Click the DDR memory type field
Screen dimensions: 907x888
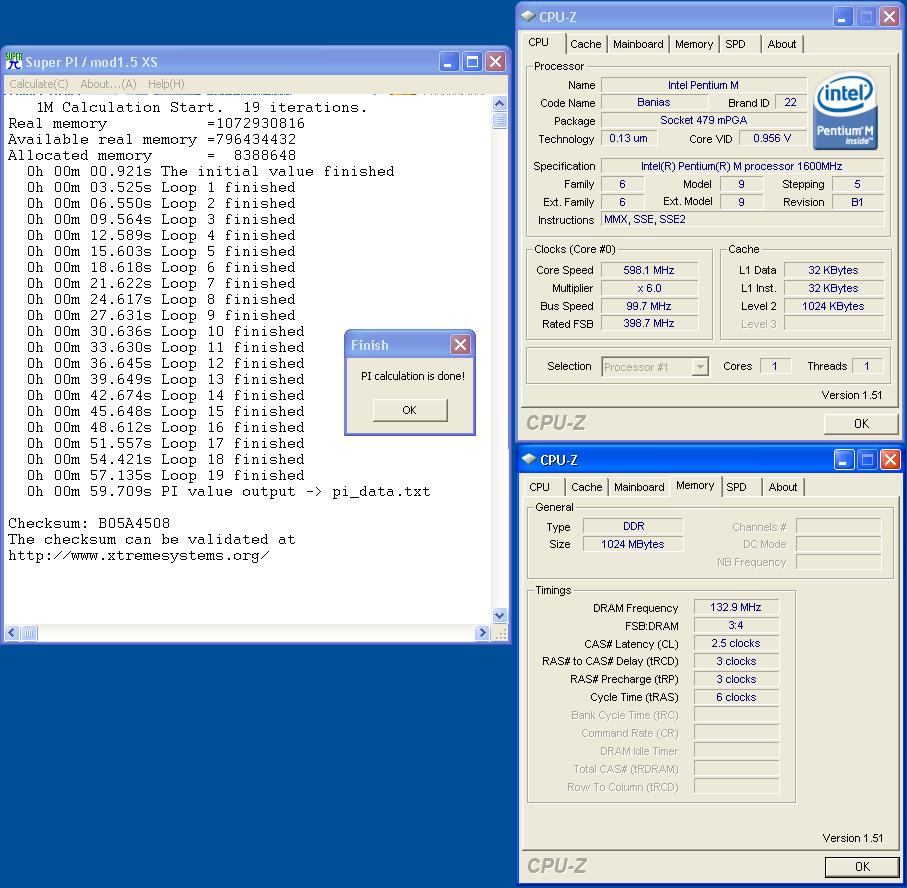pos(633,526)
